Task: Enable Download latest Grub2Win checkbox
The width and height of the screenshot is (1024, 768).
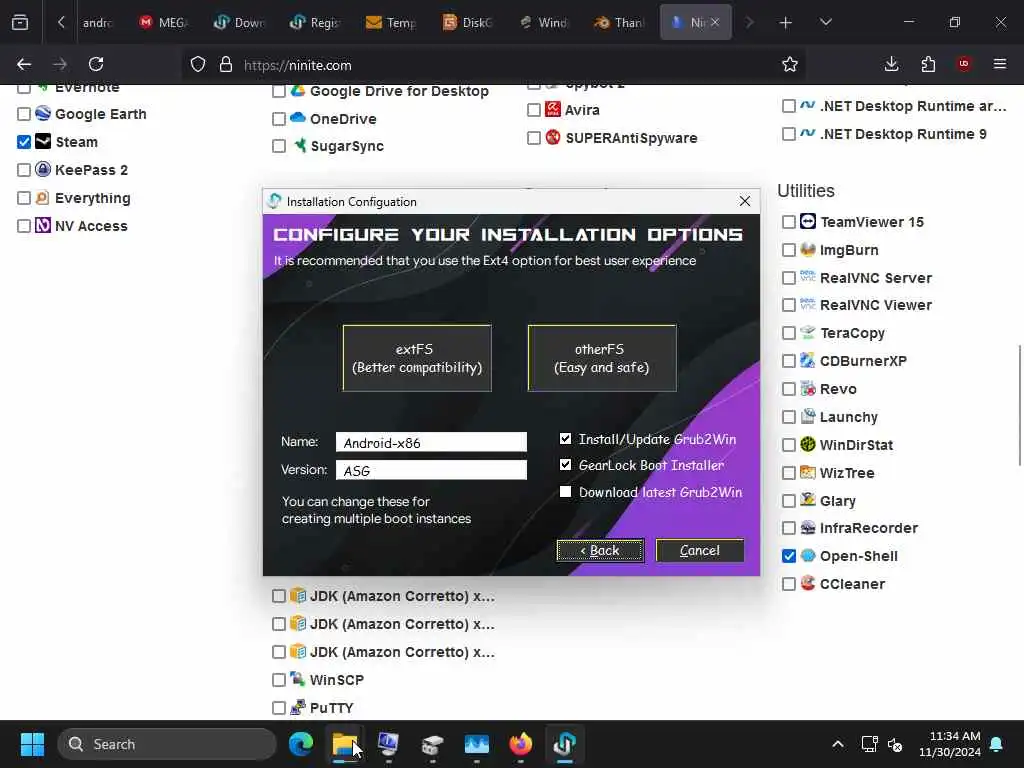Action: point(566,492)
